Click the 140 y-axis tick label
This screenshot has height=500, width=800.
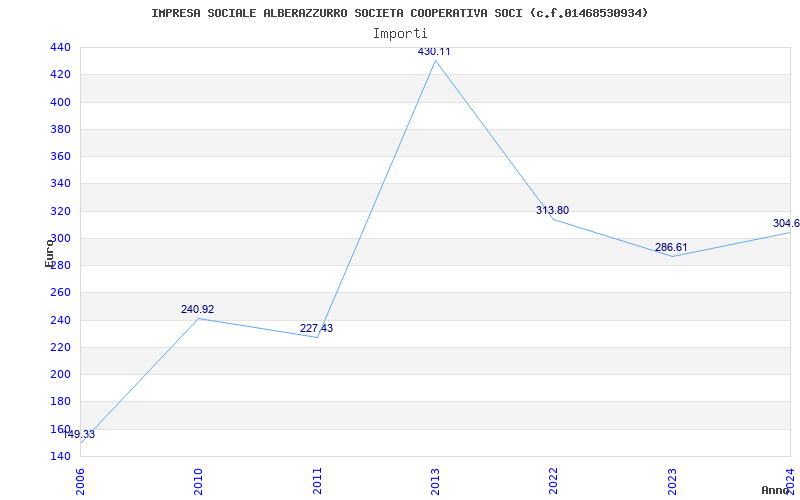coord(60,456)
